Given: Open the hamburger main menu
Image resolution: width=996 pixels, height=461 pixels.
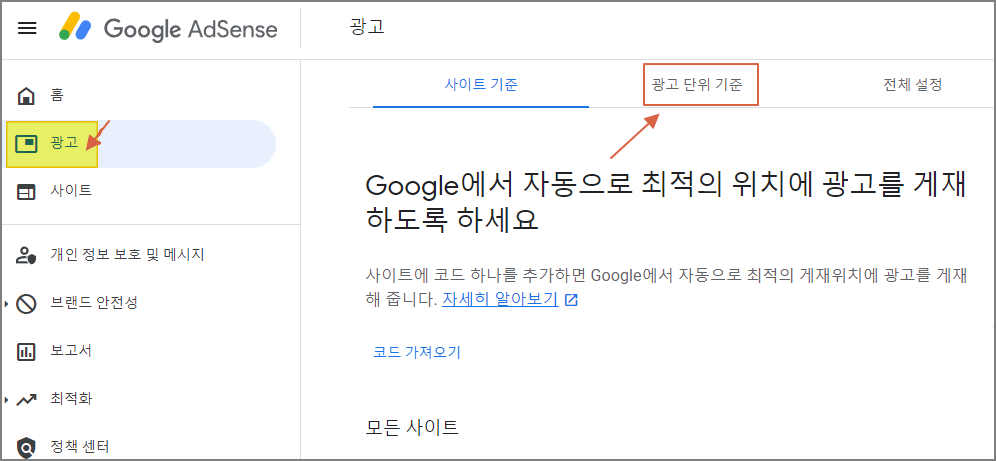Looking at the screenshot, I should pos(27,29).
